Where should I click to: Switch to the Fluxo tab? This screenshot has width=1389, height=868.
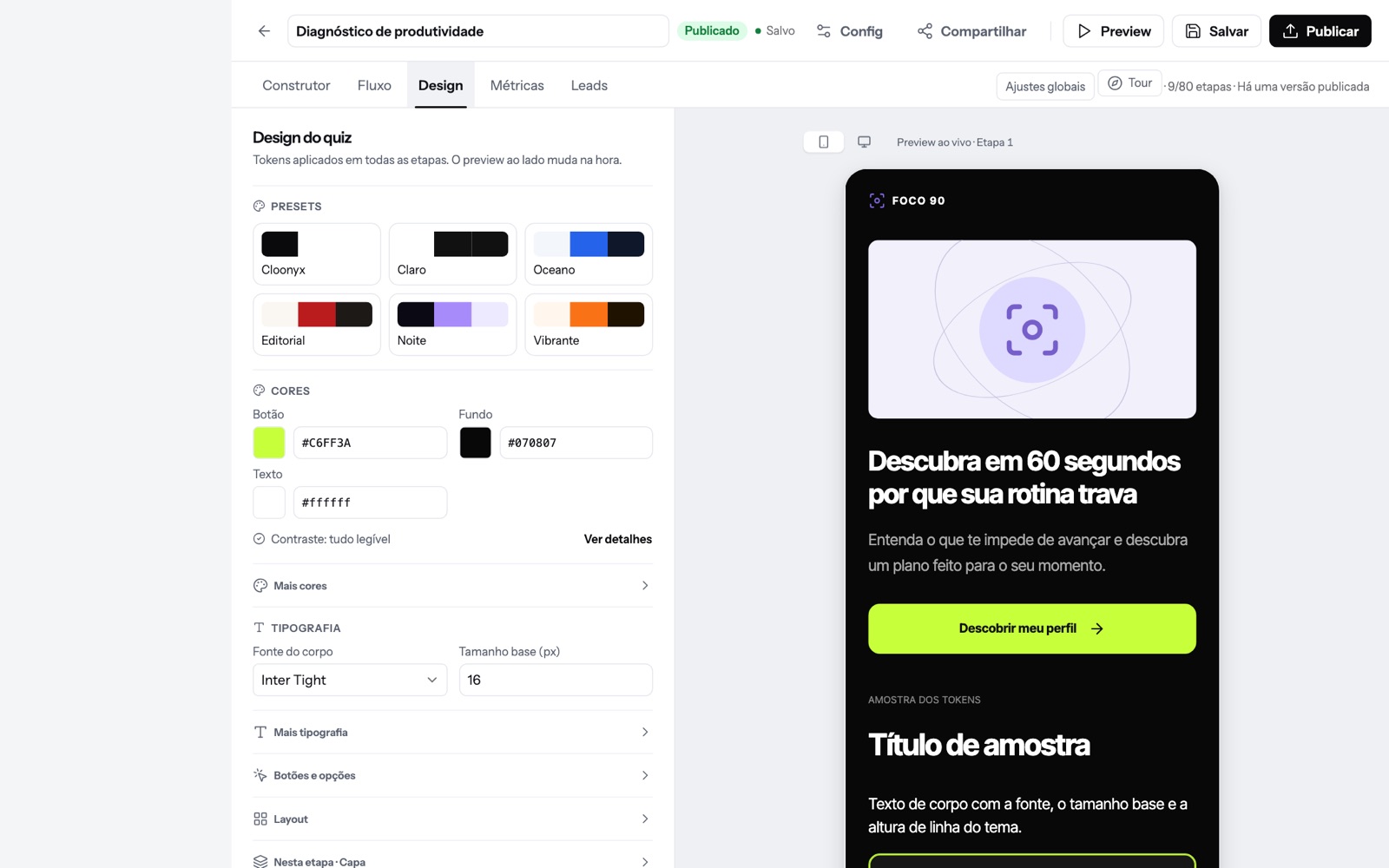coord(374,85)
